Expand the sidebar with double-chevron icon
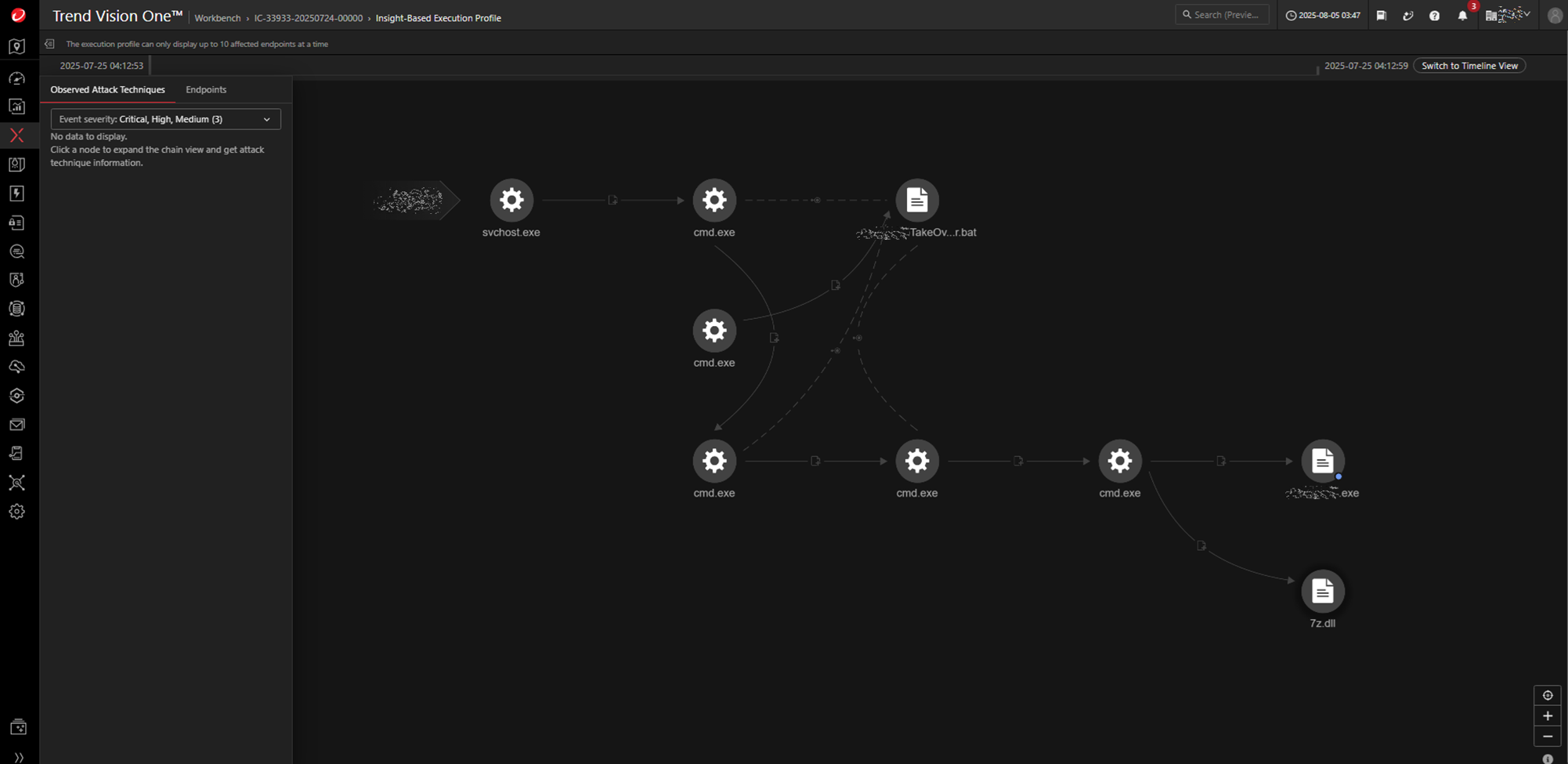 [19, 758]
